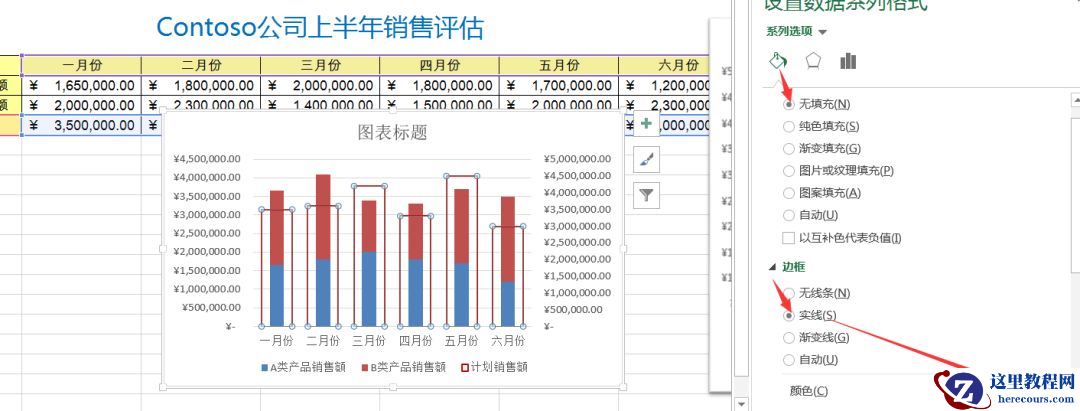The image size is (1080, 411).
Task: Click the ¥4,500,000.00 left axis label
Action: [207, 158]
